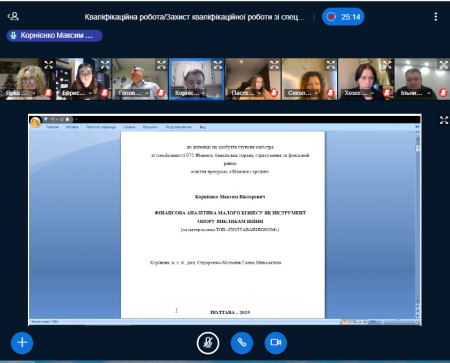Open dropdown next to Ільни... webcam name
This screenshot has height=363, width=450.
tap(429, 93)
